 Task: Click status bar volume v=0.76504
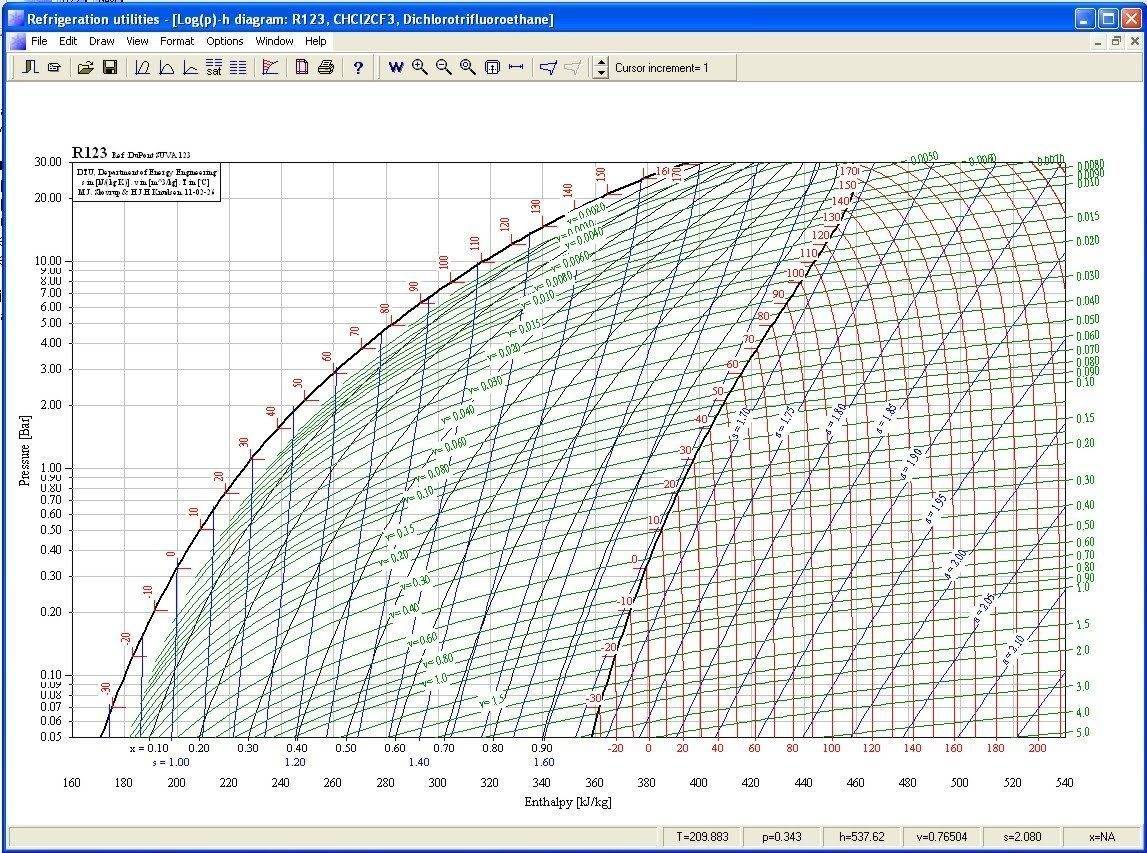click(941, 837)
